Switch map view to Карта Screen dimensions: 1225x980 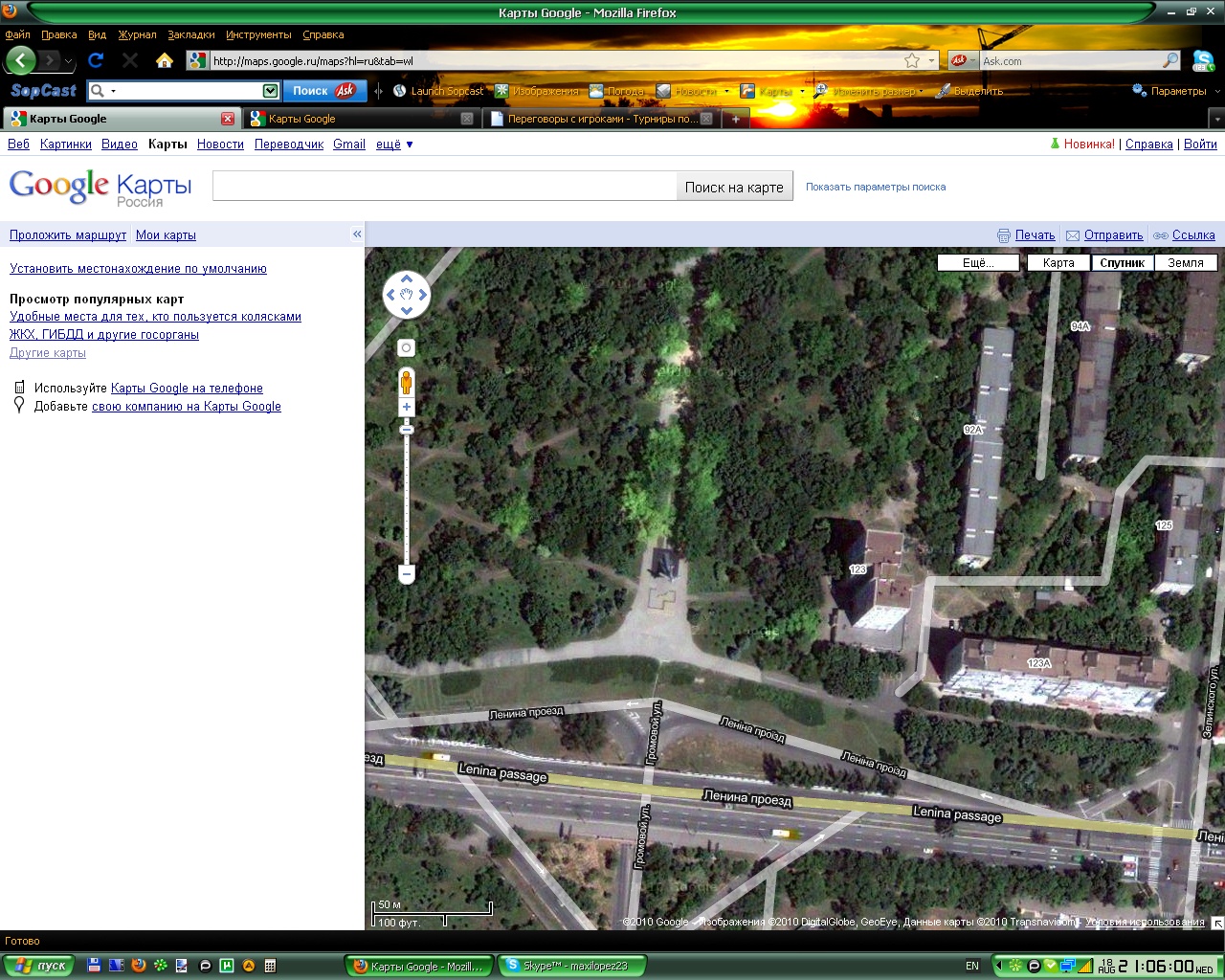point(1058,262)
